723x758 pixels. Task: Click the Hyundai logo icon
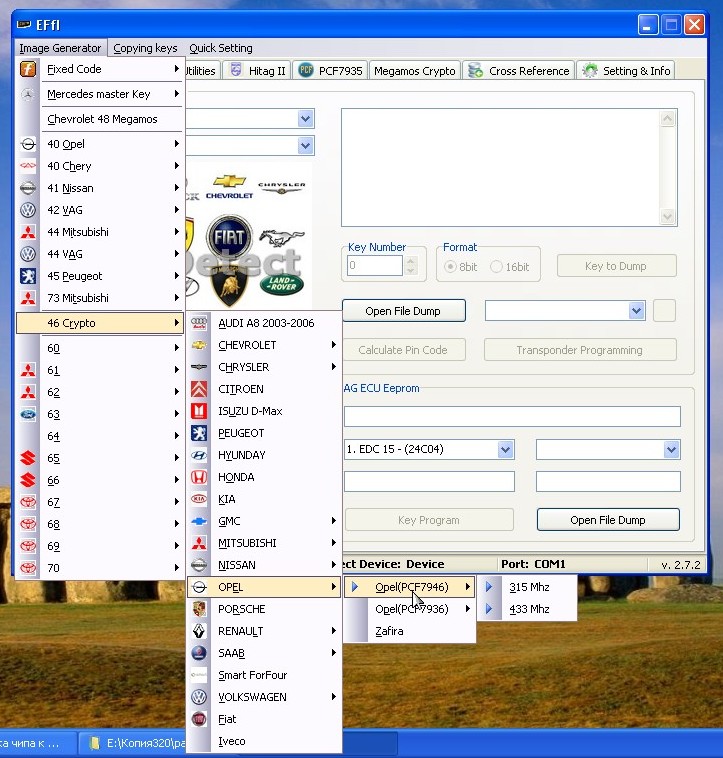pyautogui.click(x=199, y=455)
